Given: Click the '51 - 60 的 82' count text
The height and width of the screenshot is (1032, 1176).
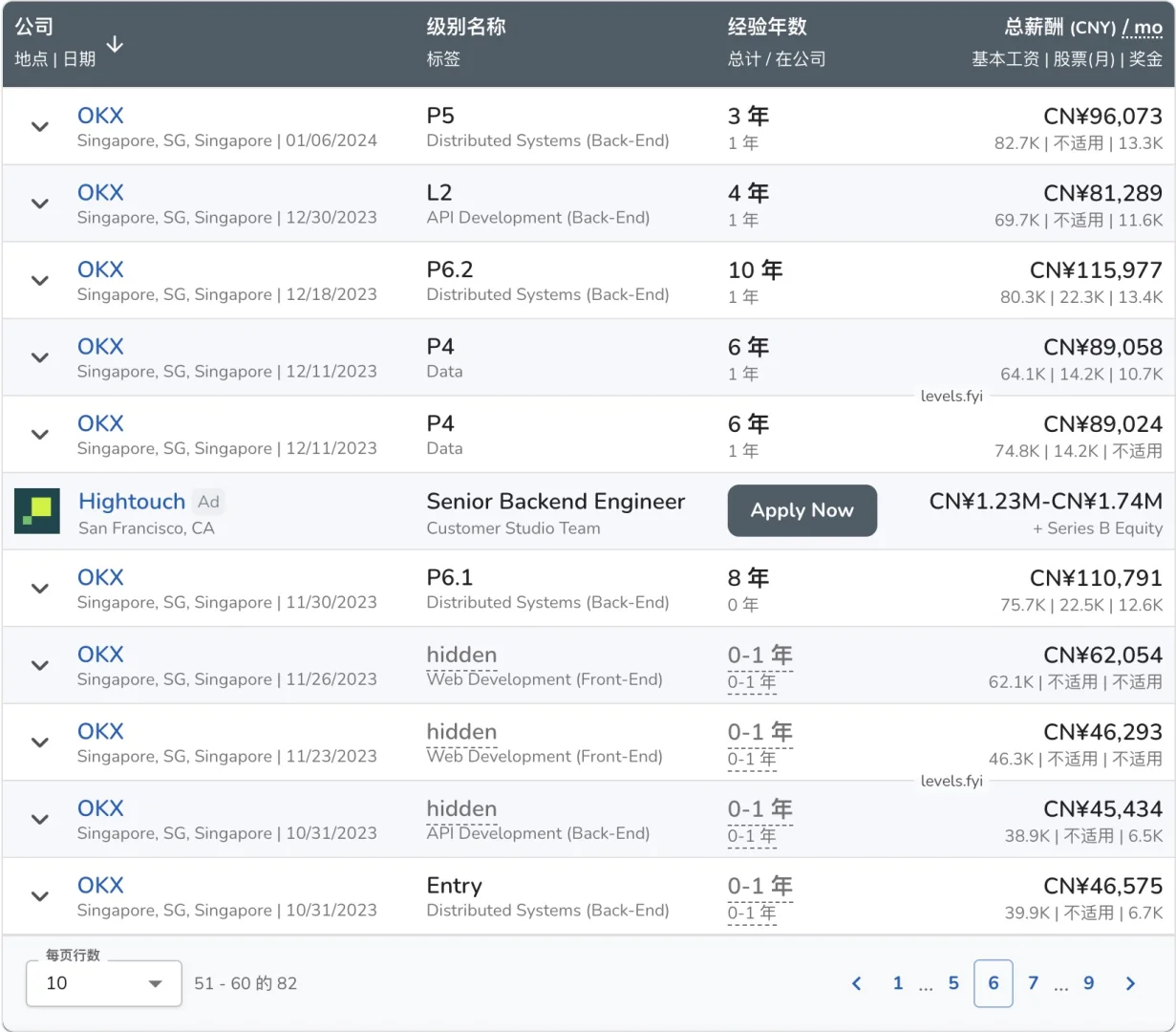Looking at the screenshot, I should (246, 983).
